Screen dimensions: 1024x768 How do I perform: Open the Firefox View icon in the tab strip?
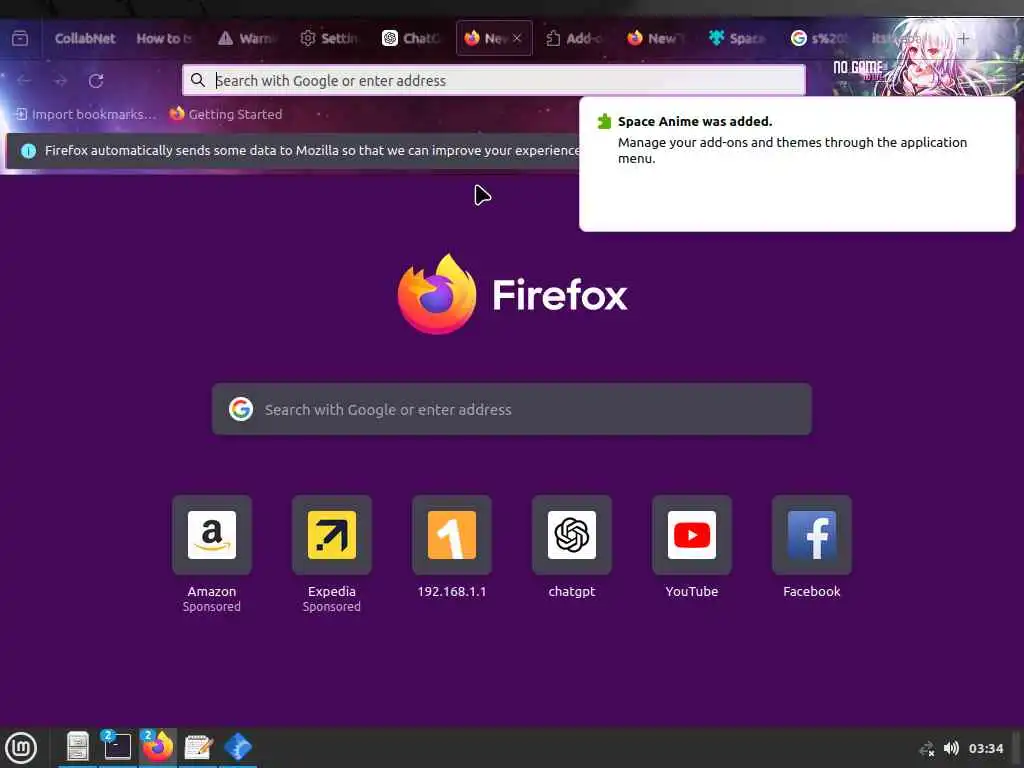click(20, 39)
